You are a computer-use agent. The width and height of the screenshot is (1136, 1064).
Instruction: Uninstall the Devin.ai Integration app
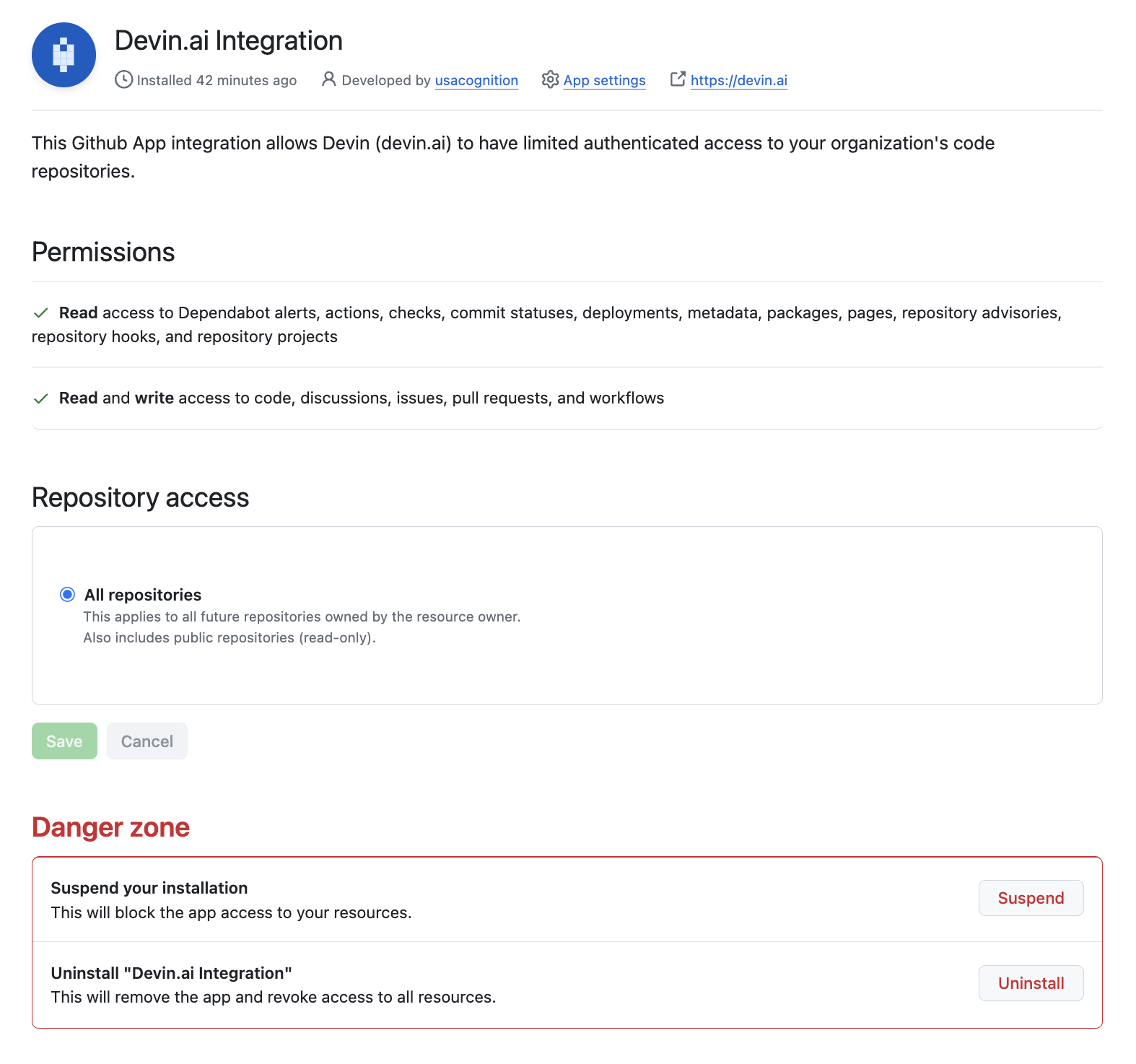1031,983
